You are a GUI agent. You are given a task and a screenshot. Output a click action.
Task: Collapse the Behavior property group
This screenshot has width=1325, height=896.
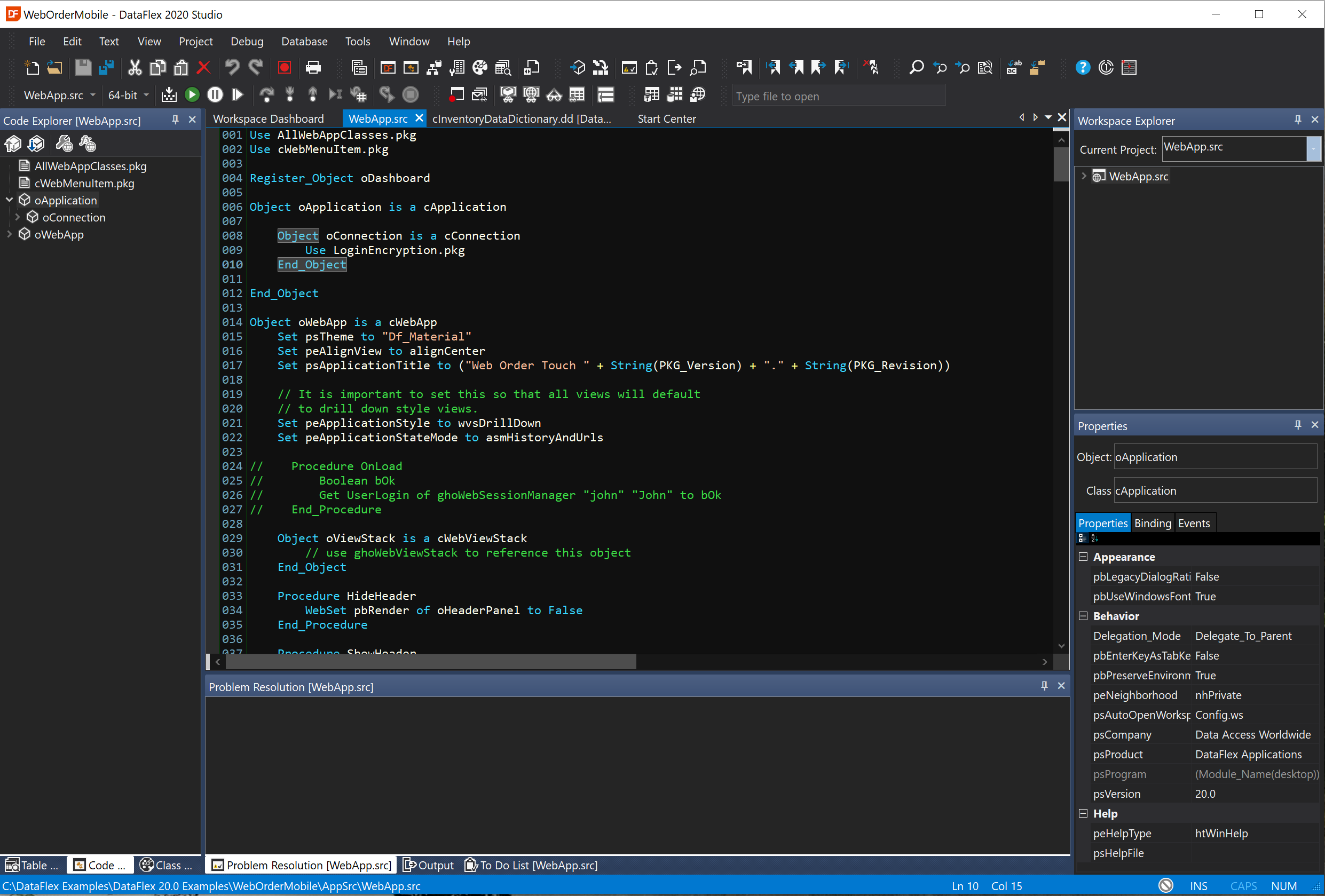(x=1083, y=616)
